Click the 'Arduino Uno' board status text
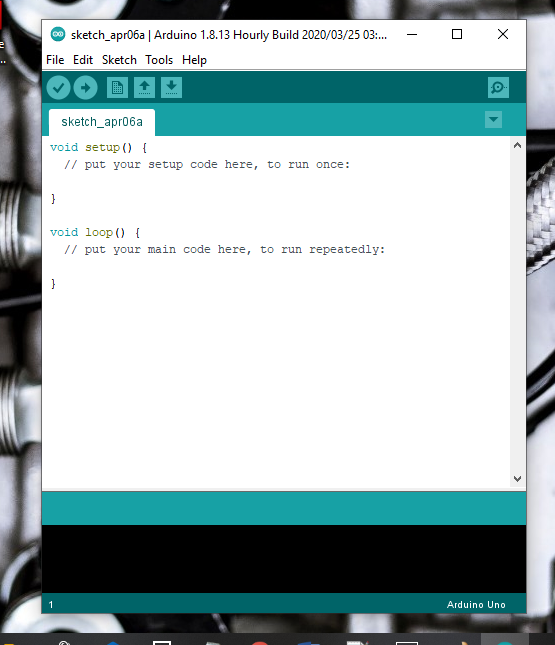The width and height of the screenshot is (555, 645). [476, 605]
